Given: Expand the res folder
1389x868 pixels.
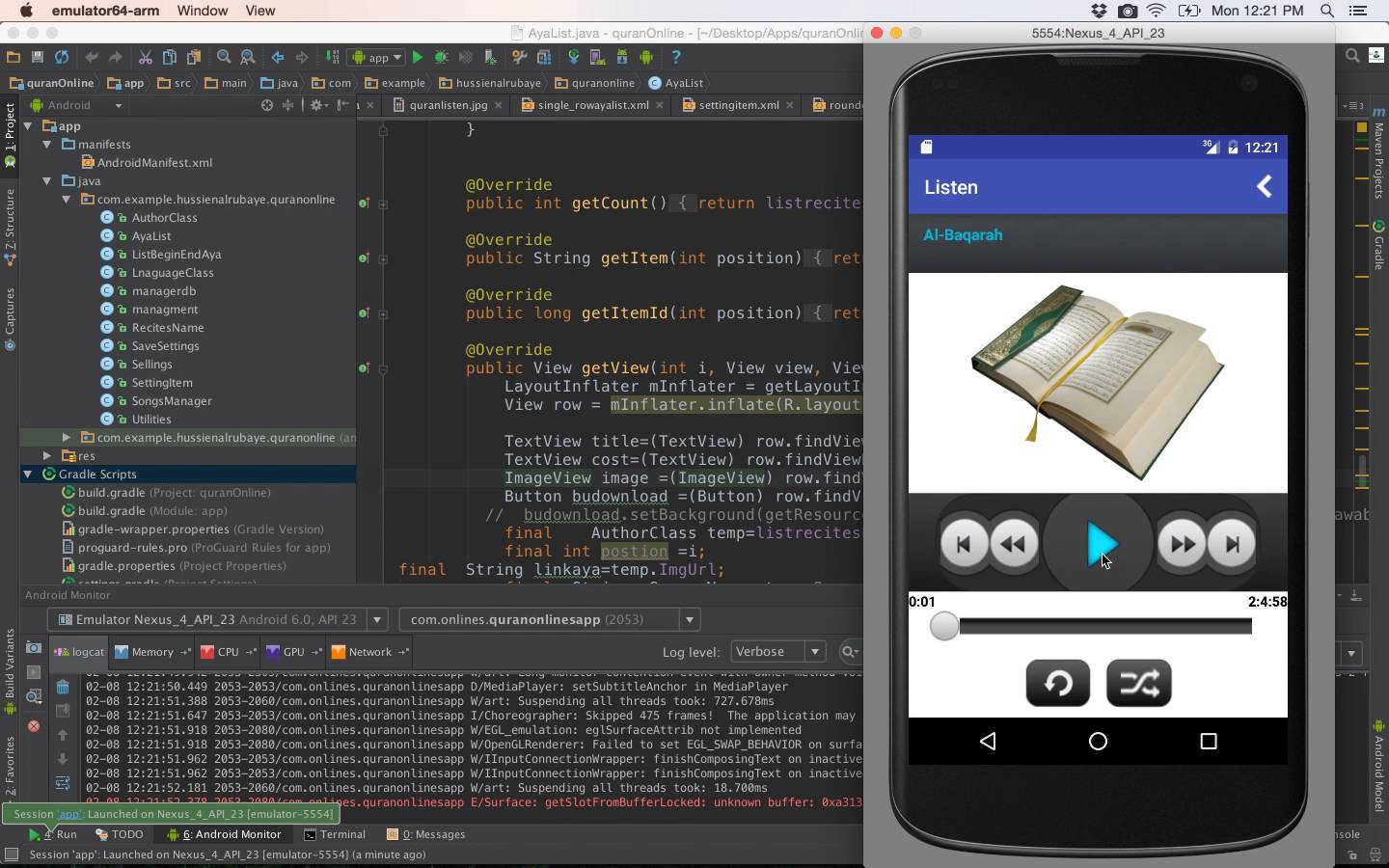Looking at the screenshot, I should coord(47,455).
